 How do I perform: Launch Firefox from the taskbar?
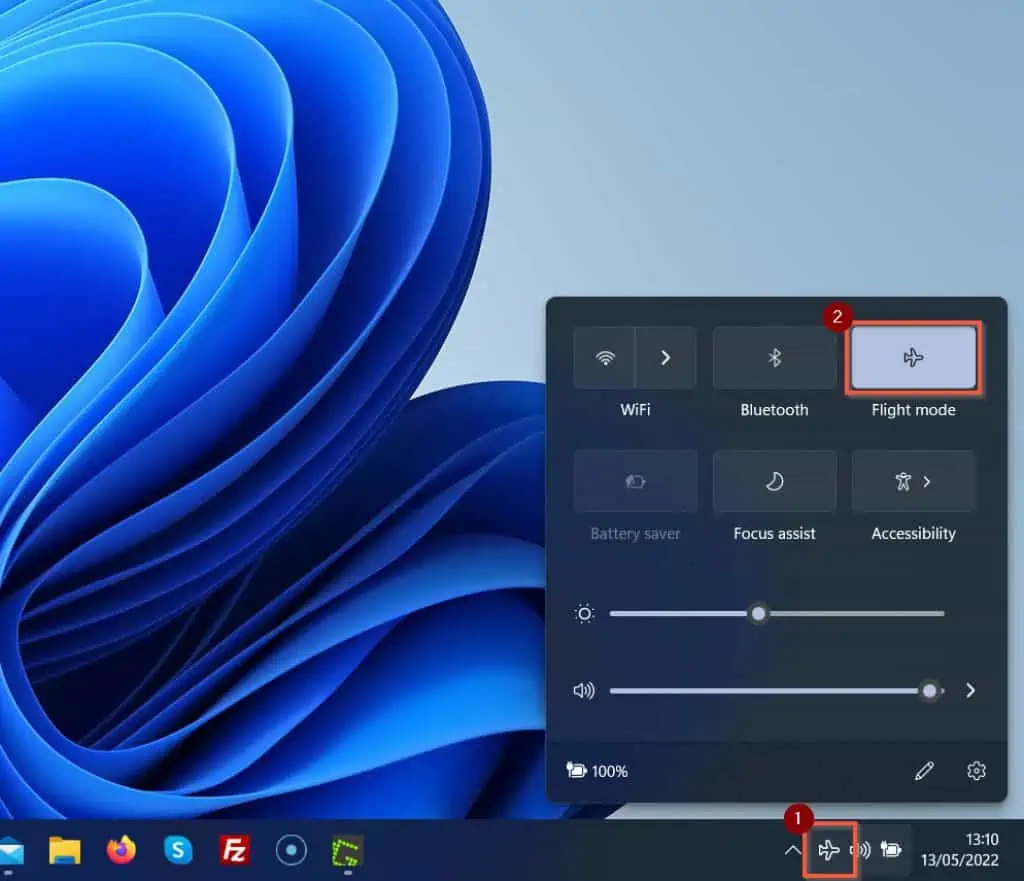pos(122,853)
